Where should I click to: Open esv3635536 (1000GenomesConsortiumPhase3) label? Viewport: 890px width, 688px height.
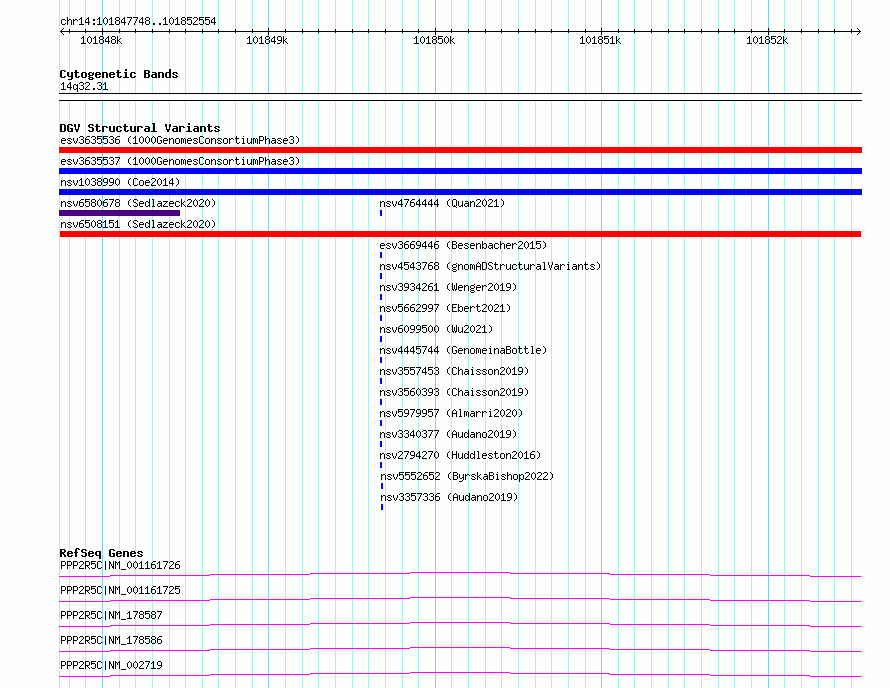coord(180,140)
